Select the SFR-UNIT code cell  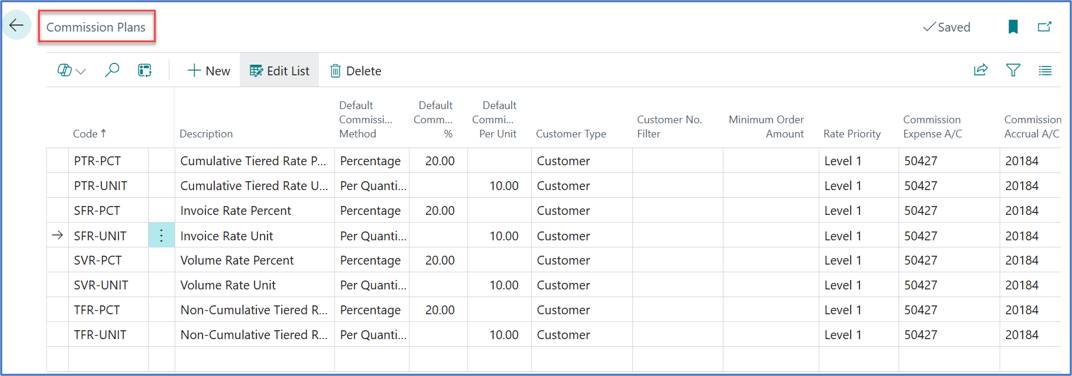[108, 236]
